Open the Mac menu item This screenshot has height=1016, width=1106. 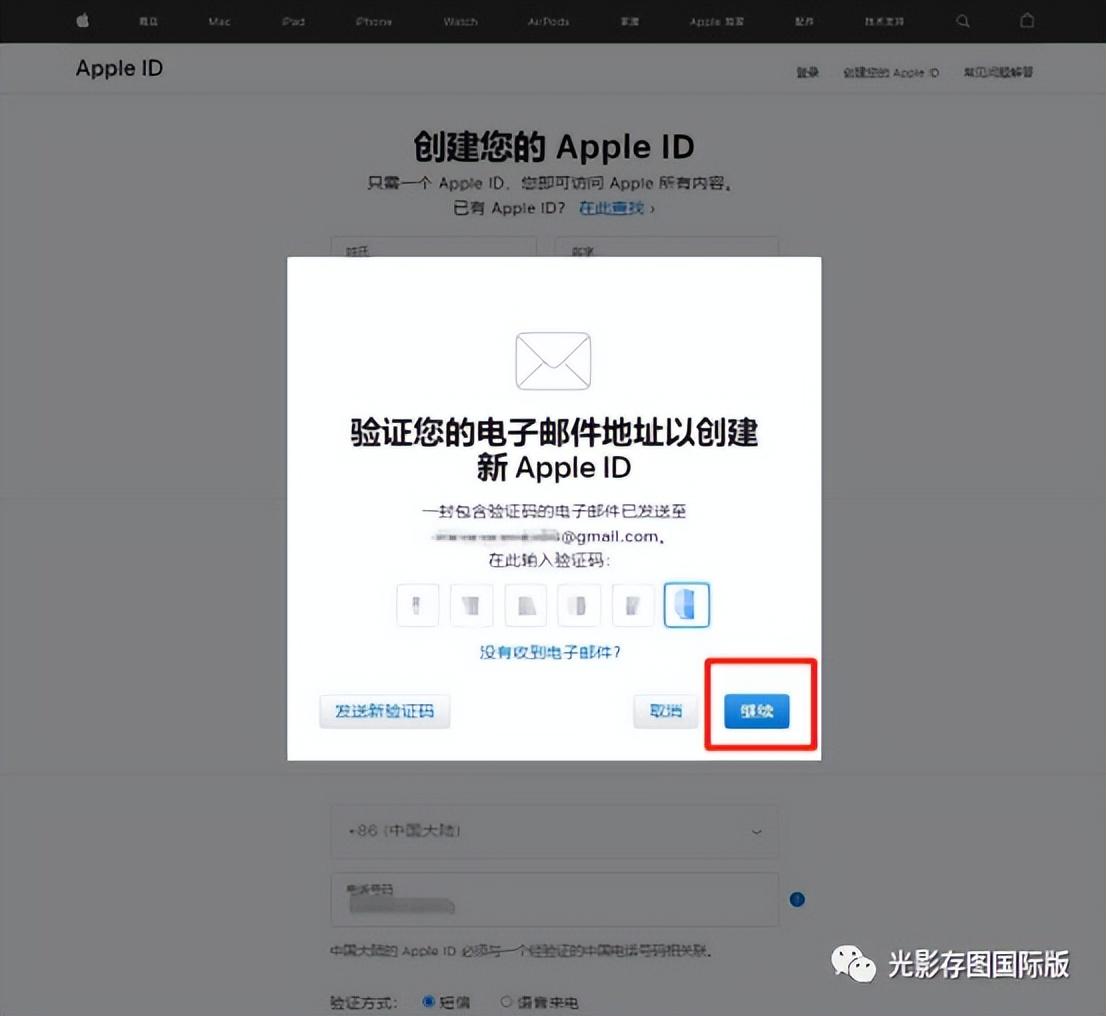[219, 22]
